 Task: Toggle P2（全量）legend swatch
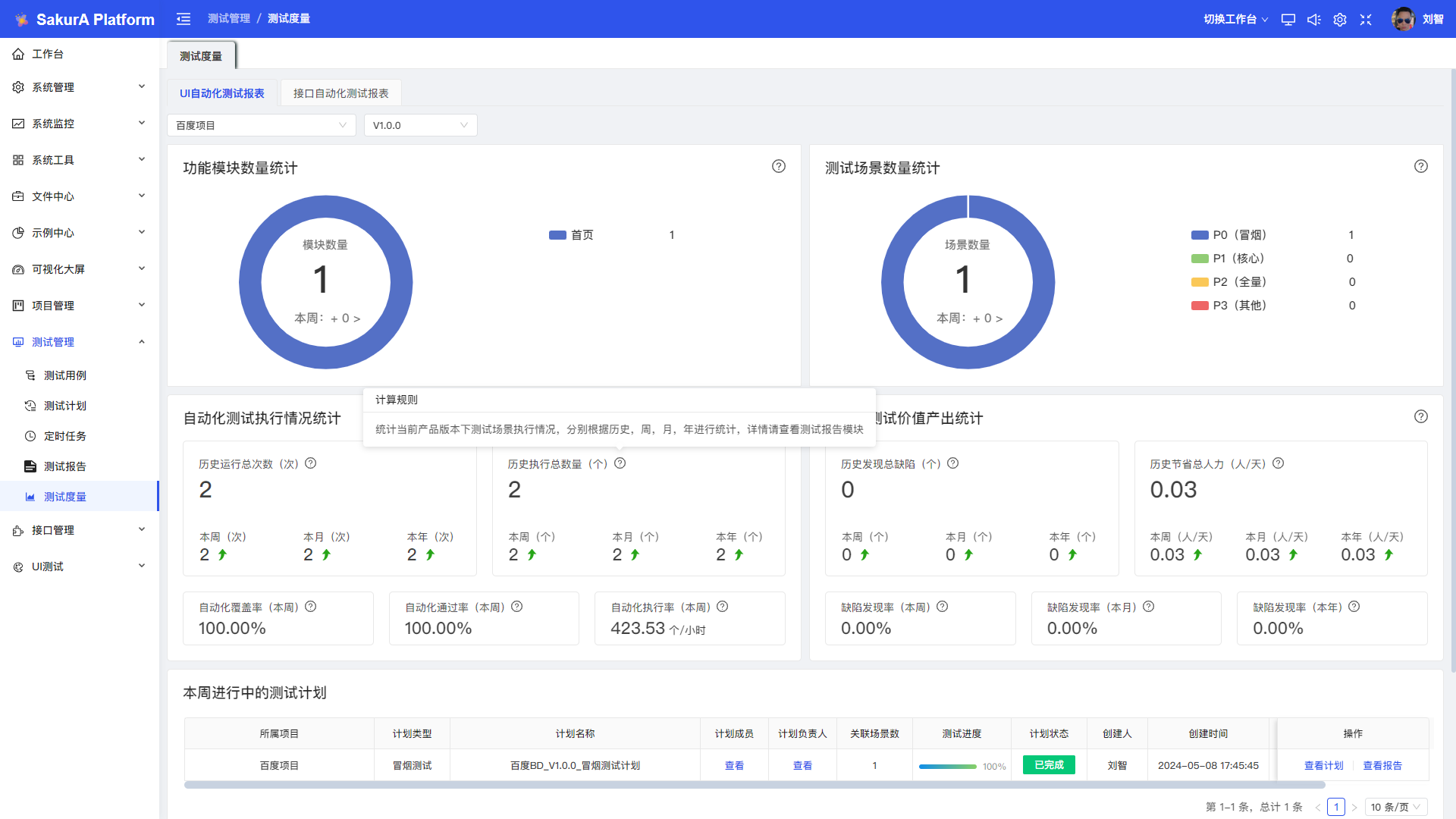point(1200,282)
